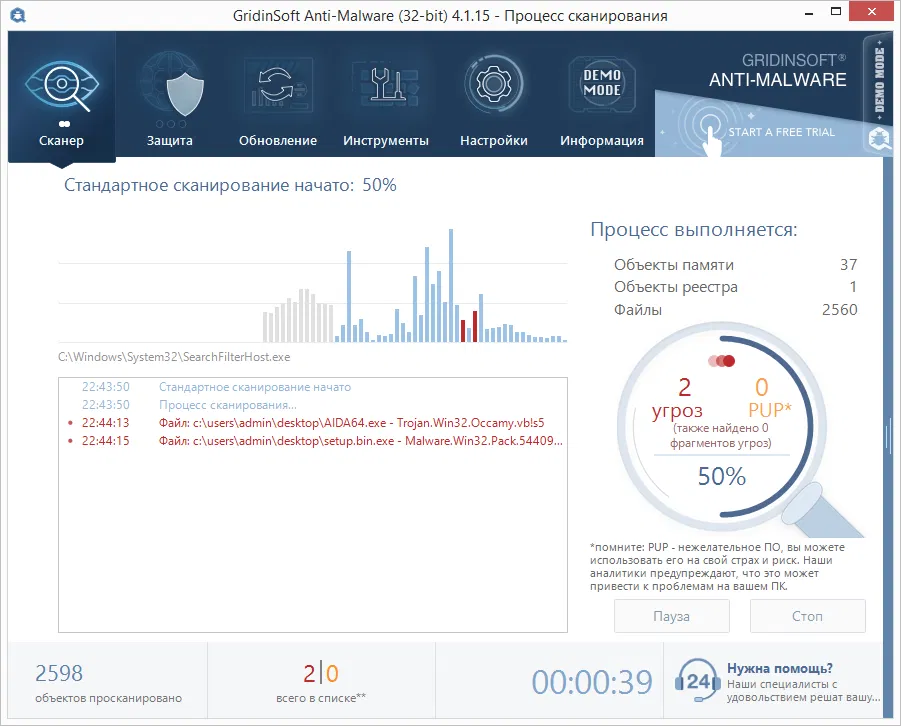Click the circular 50% progress ring
The width and height of the screenshot is (901, 726).
(x=722, y=425)
